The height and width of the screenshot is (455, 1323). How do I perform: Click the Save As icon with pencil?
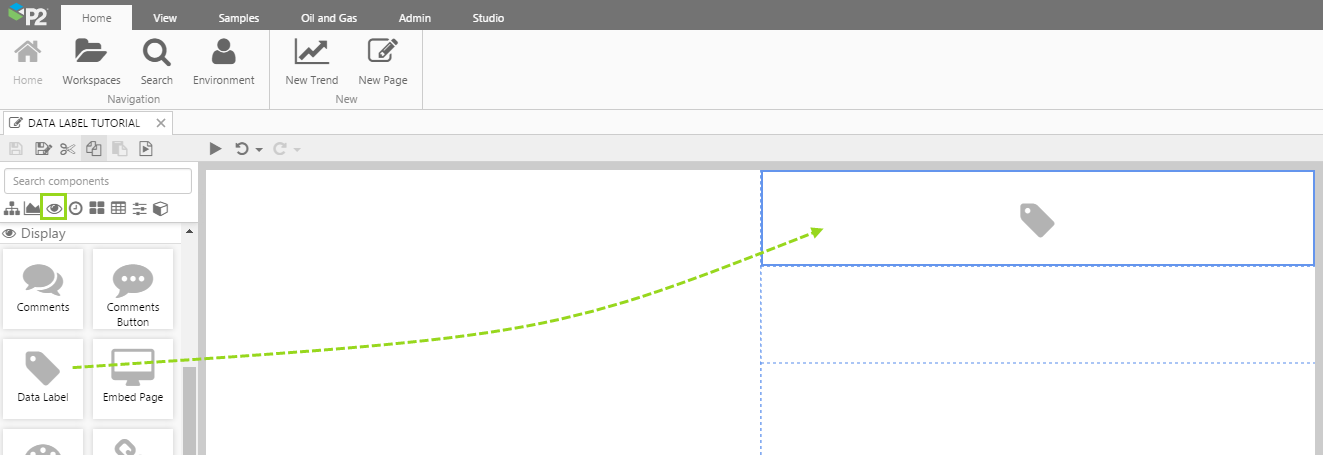point(42,149)
